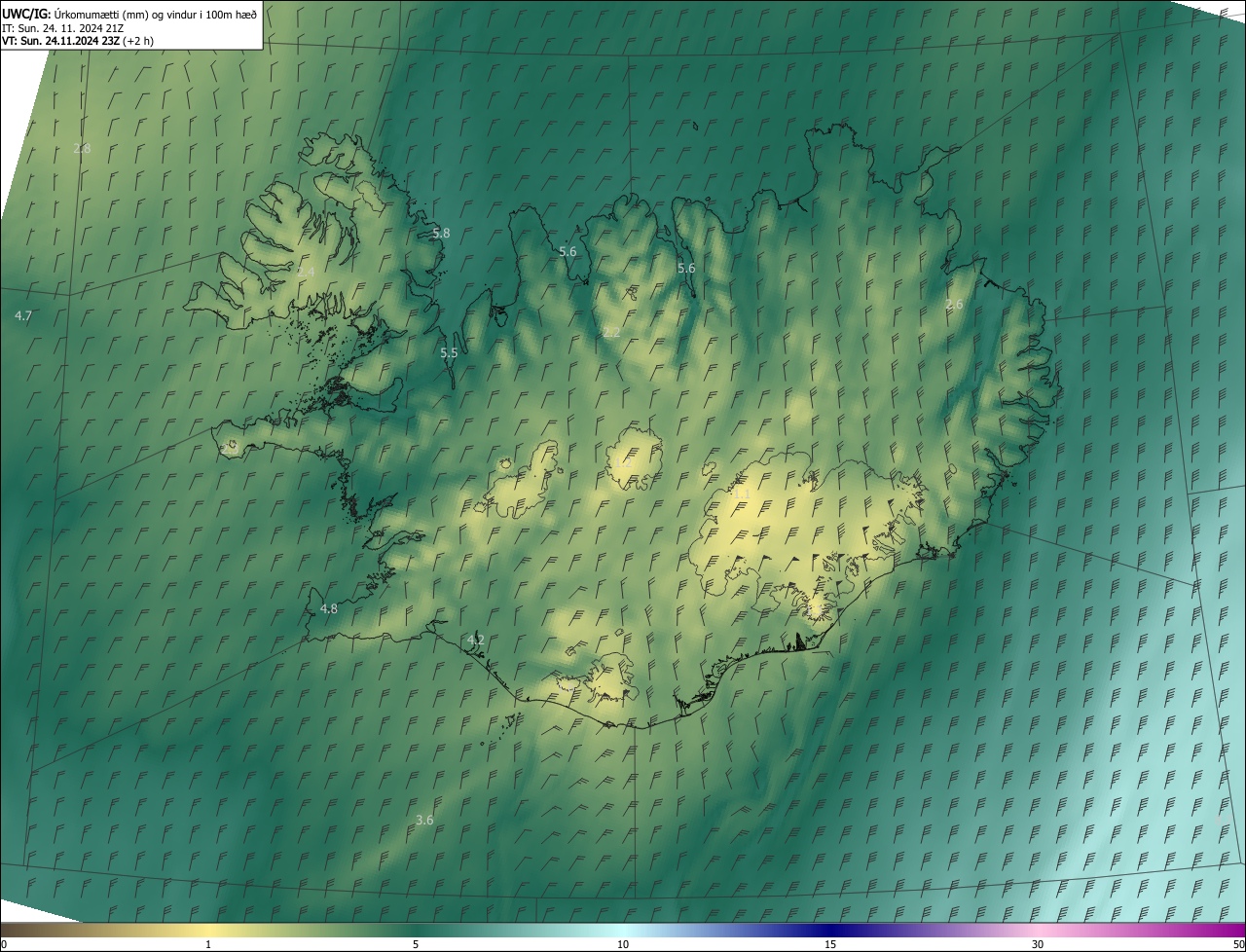Click the 1.2 value label on the central glacier

click(x=623, y=463)
